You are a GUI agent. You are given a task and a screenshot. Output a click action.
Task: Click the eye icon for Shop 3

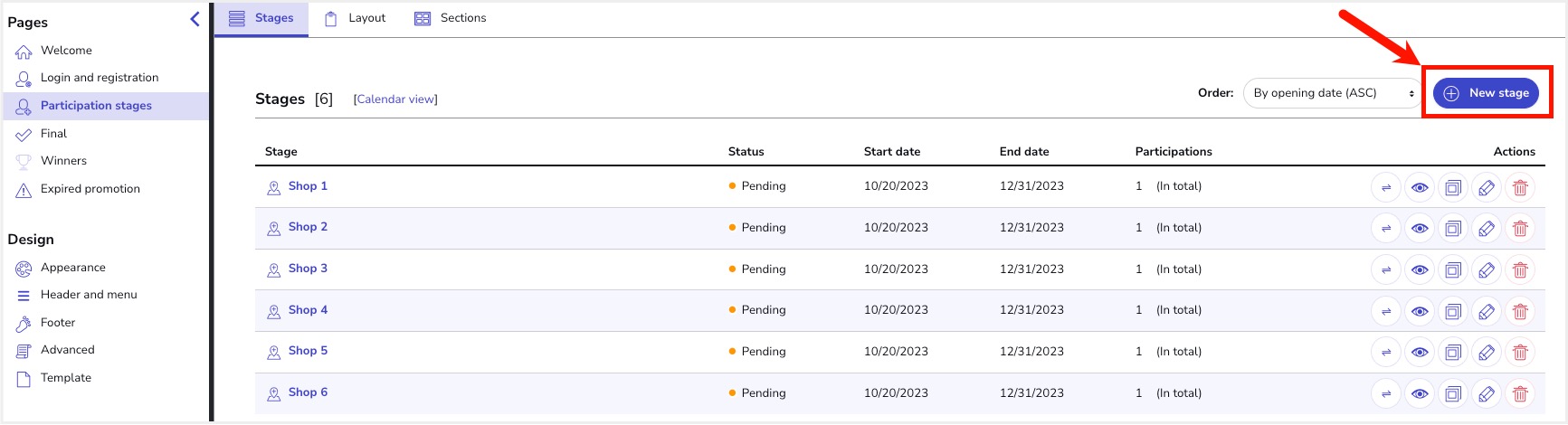click(1420, 270)
